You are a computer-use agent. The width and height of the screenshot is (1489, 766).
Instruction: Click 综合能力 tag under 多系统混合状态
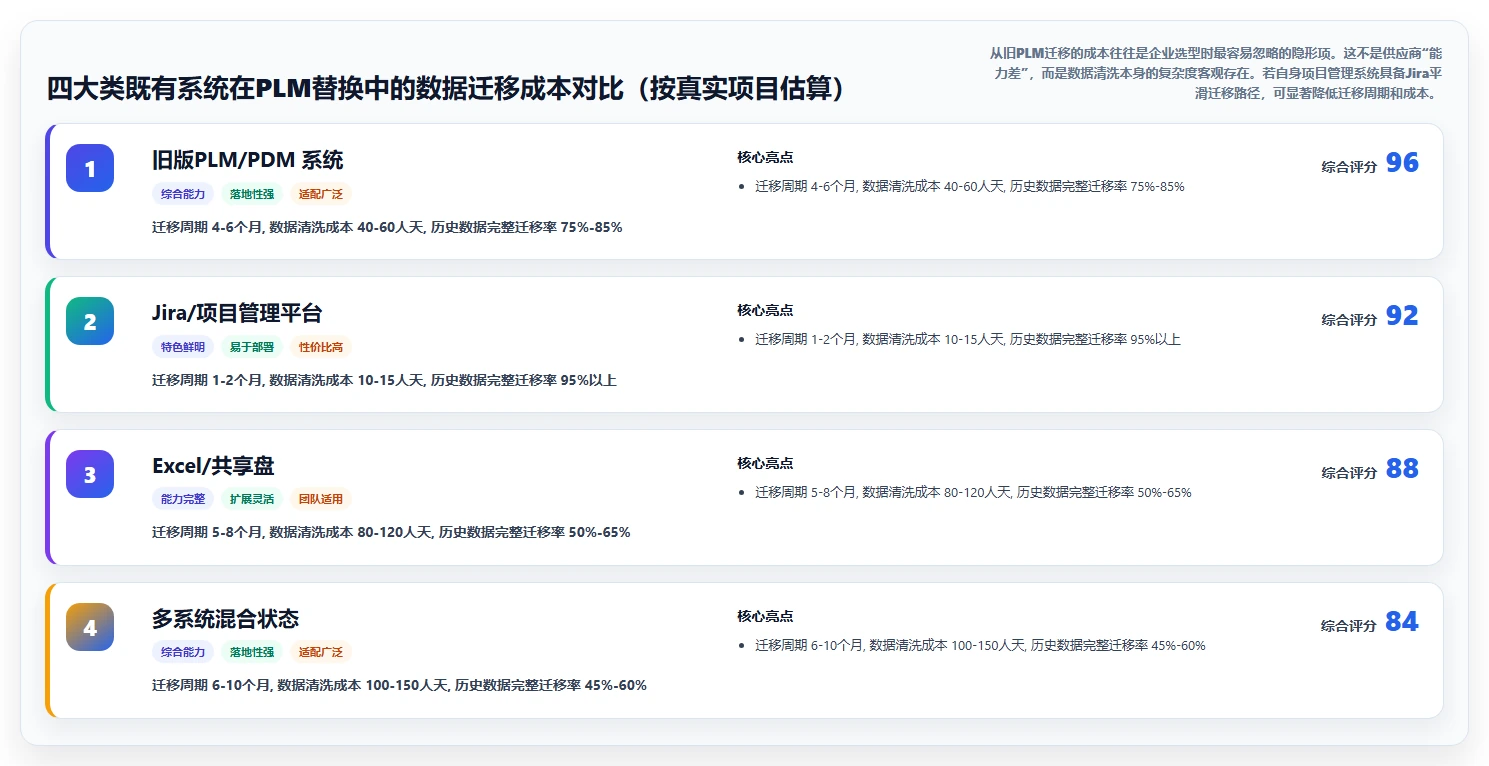point(183,652)
